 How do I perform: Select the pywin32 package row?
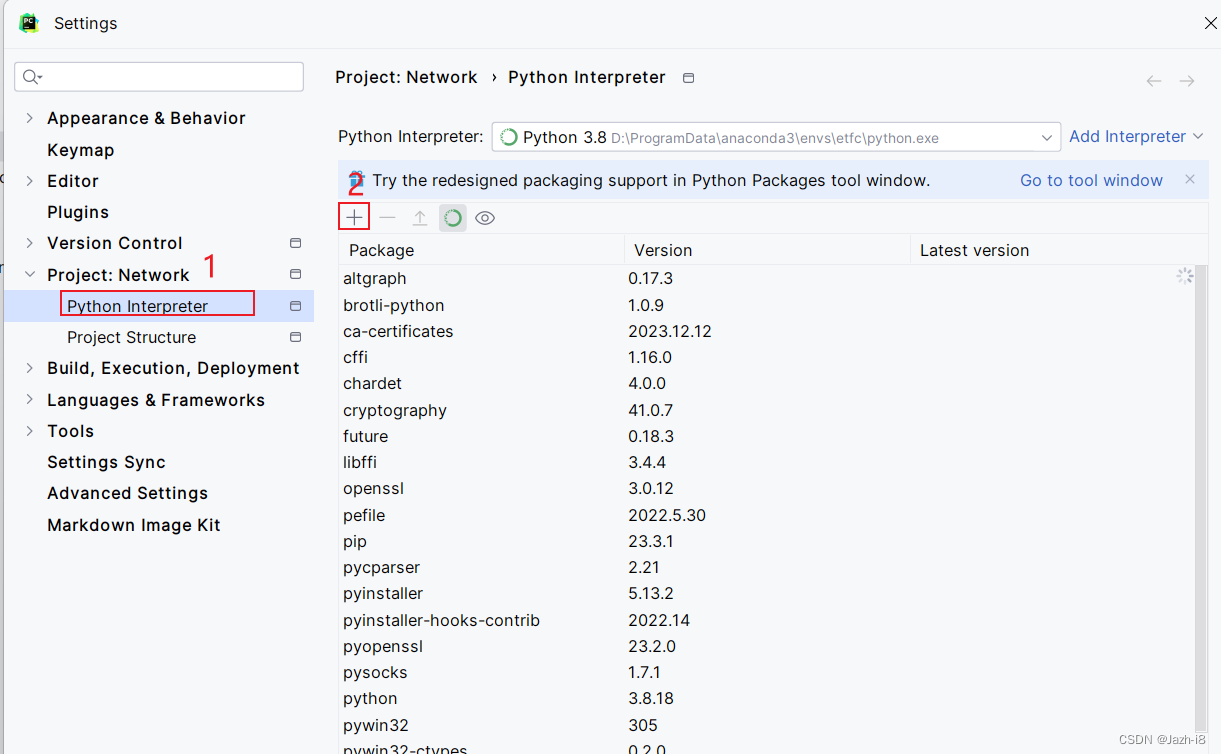pos(767,725)
